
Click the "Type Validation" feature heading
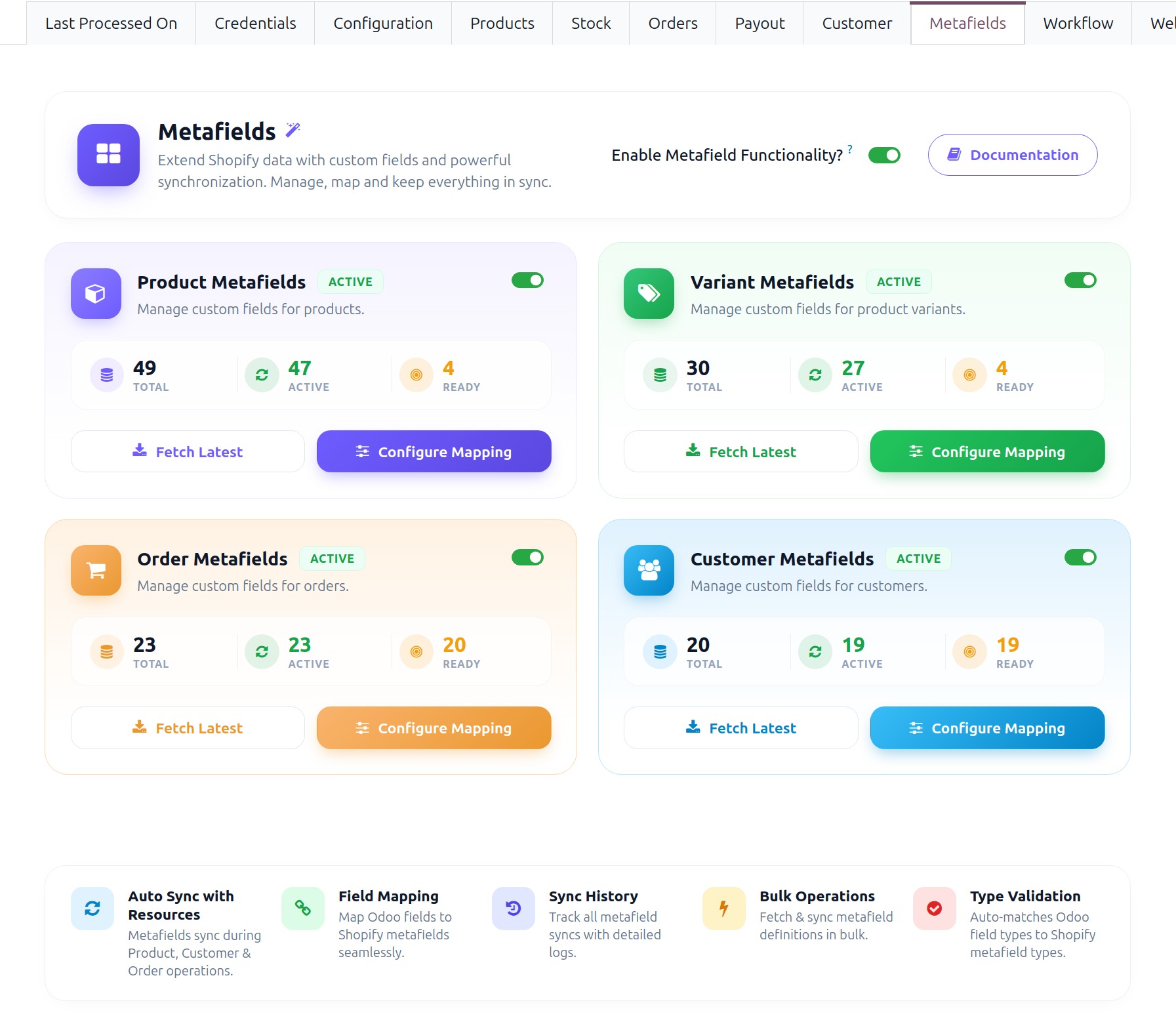pos(1025,896)
